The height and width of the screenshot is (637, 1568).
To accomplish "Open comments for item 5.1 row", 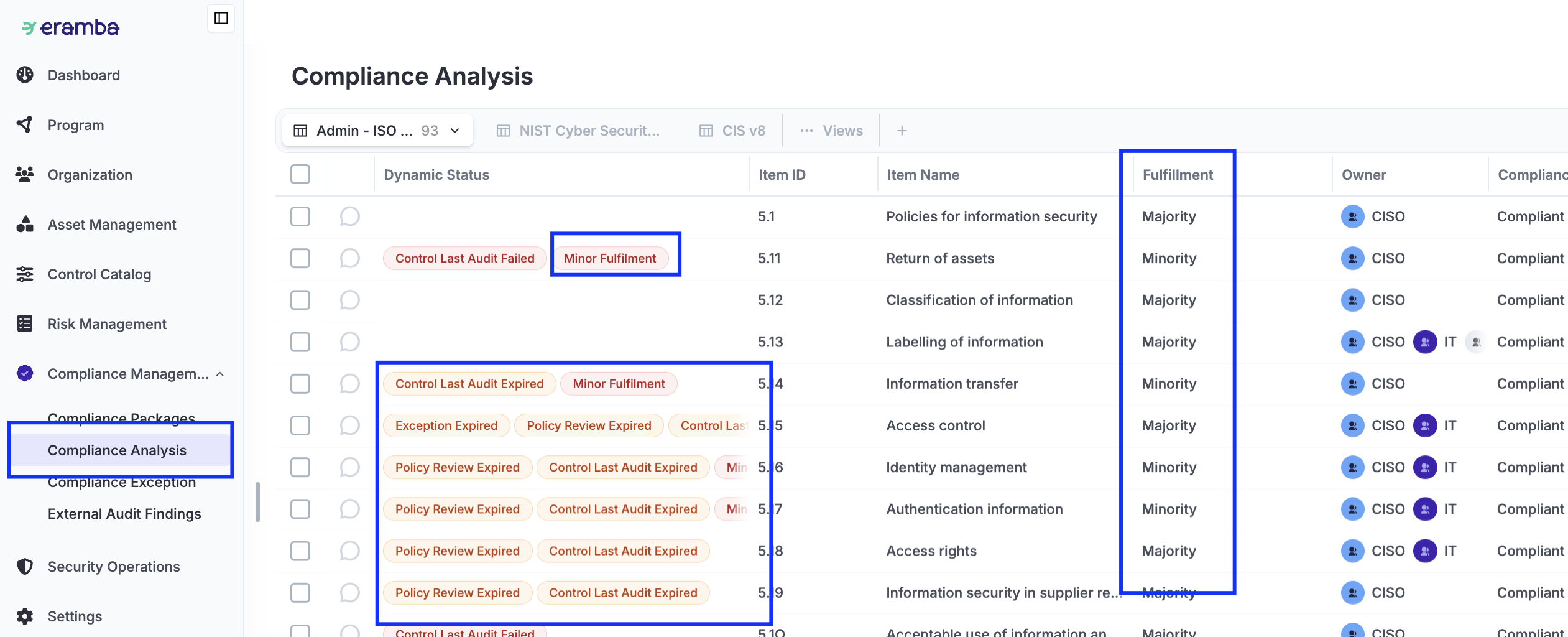I will coord(349,216).
